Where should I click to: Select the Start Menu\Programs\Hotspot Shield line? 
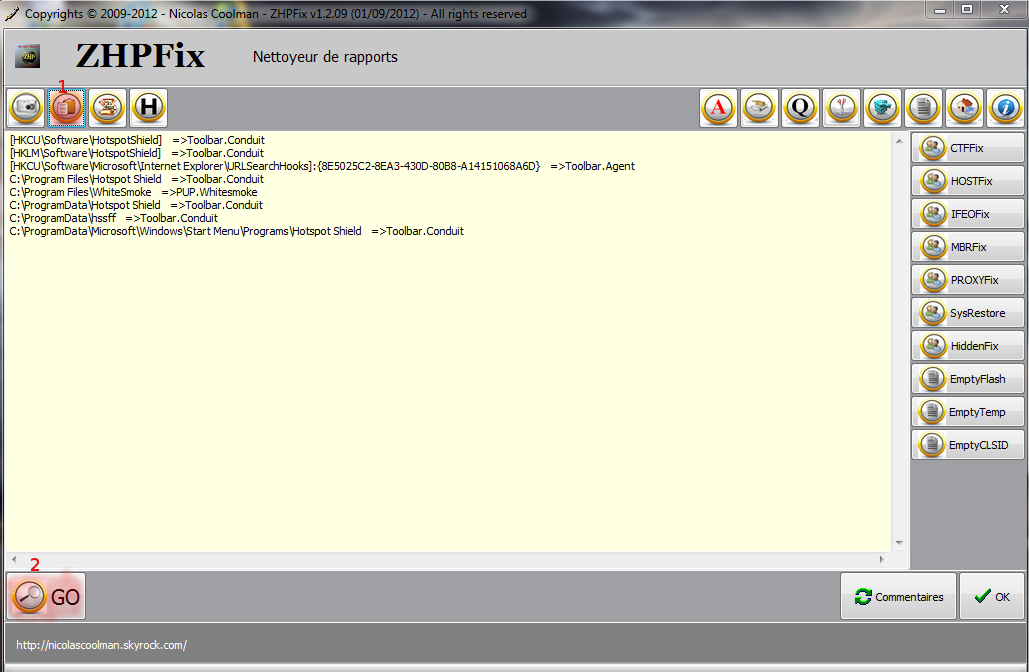tap(236, 231)
